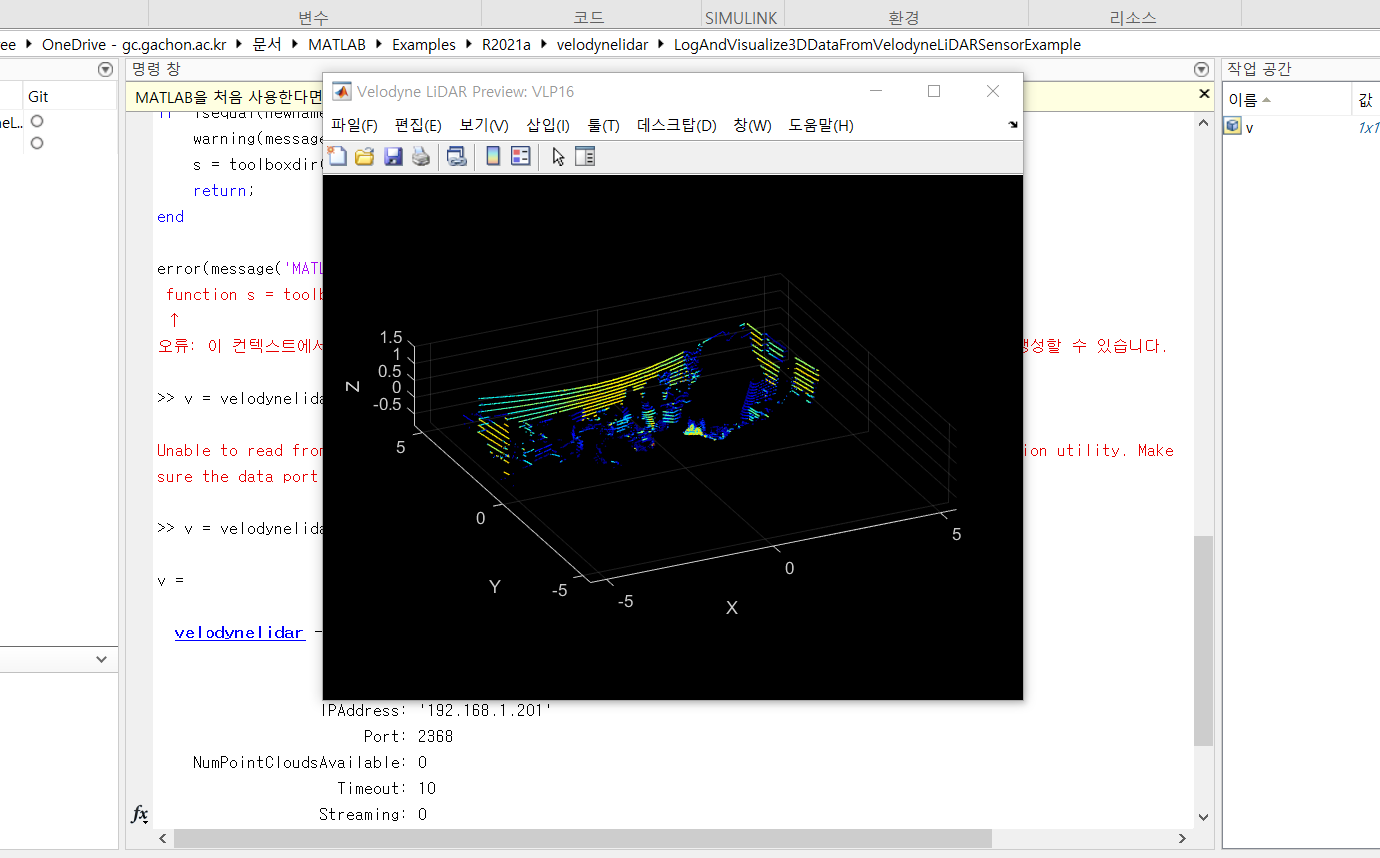Open the 편집(E) menu in figure window
Viewport: 1380px width, 858px height.
click(418, 125)
